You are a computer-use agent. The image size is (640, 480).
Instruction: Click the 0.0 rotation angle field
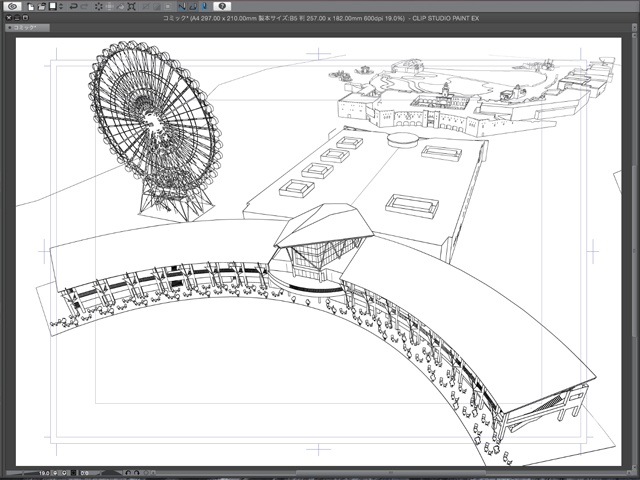coord(84,473)
